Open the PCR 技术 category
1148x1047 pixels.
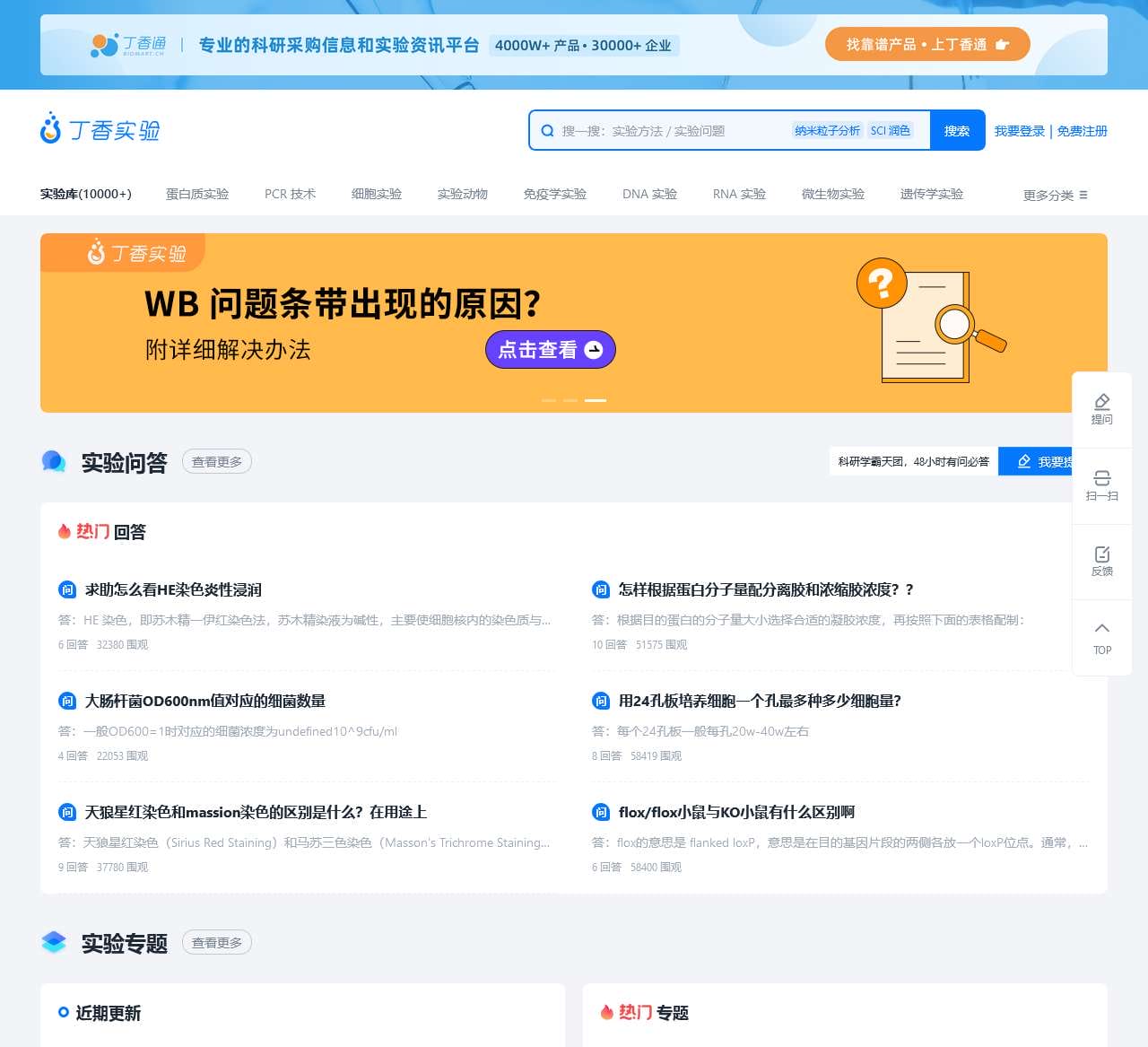coord(290,194)
